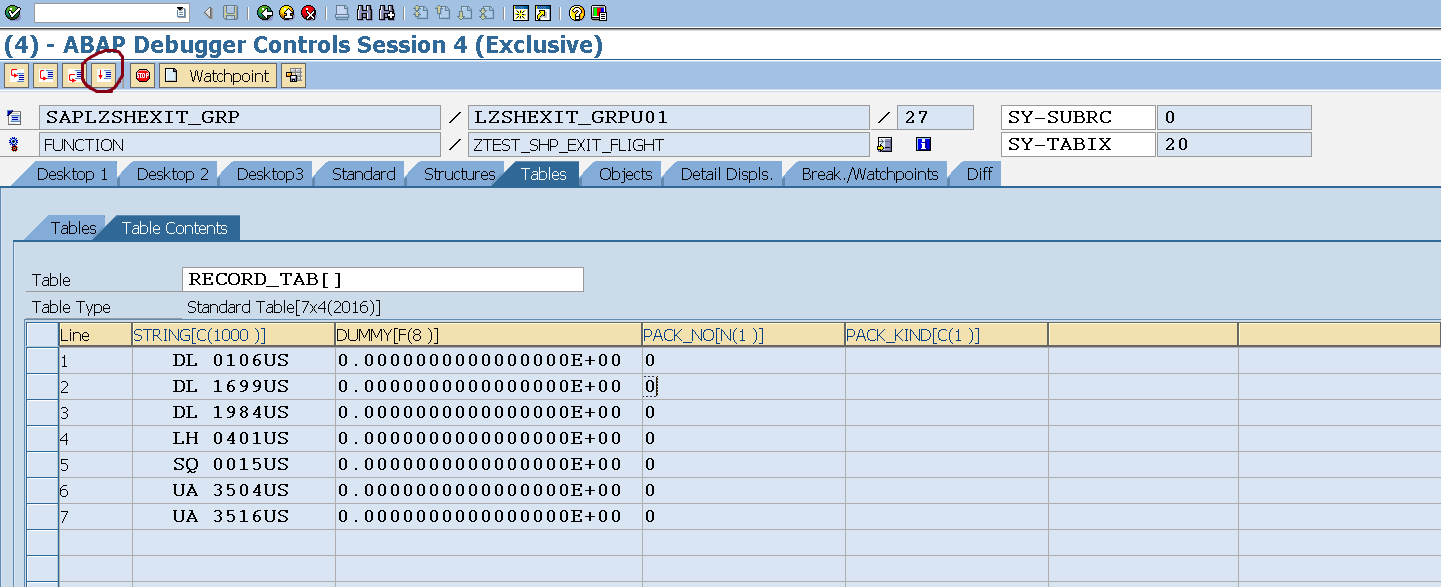Image resolution: width=1441 pixels, height=587 pixels.
Task: Click the red STOP breakpoint icon
Action: click(x=142, y=75)
